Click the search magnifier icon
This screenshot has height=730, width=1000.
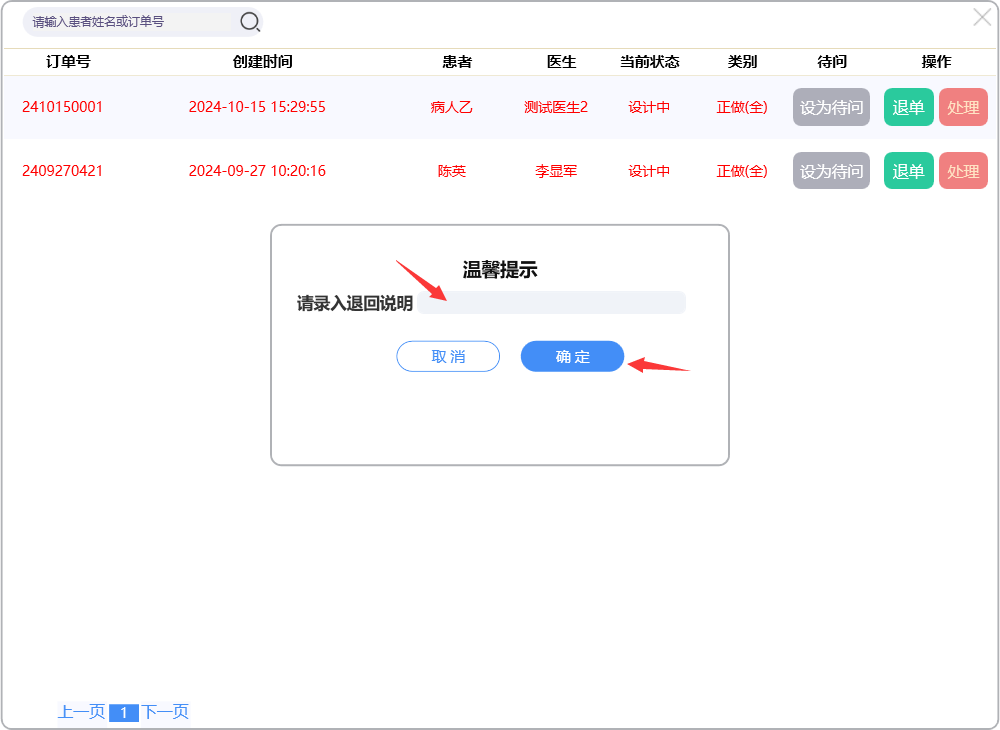249,21
